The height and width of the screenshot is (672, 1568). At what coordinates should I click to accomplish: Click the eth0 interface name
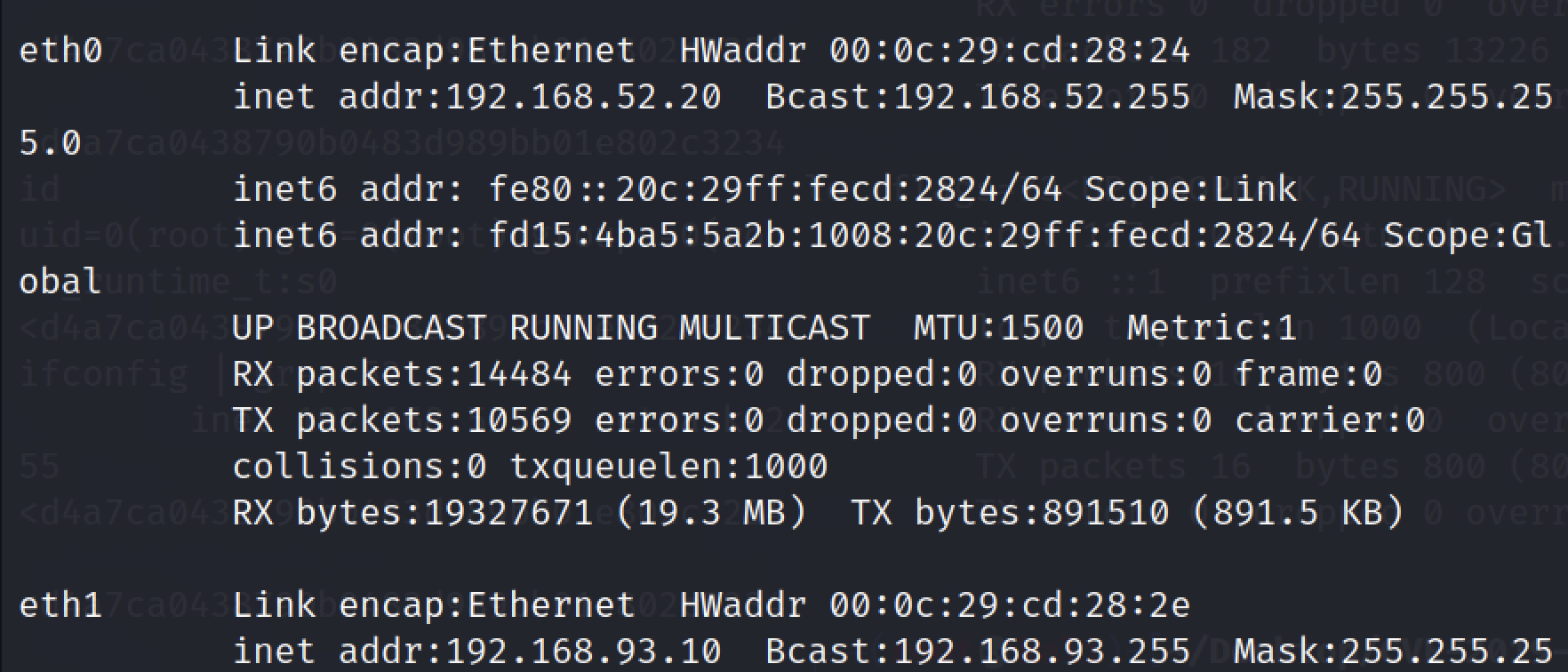[x=60, y=51]
